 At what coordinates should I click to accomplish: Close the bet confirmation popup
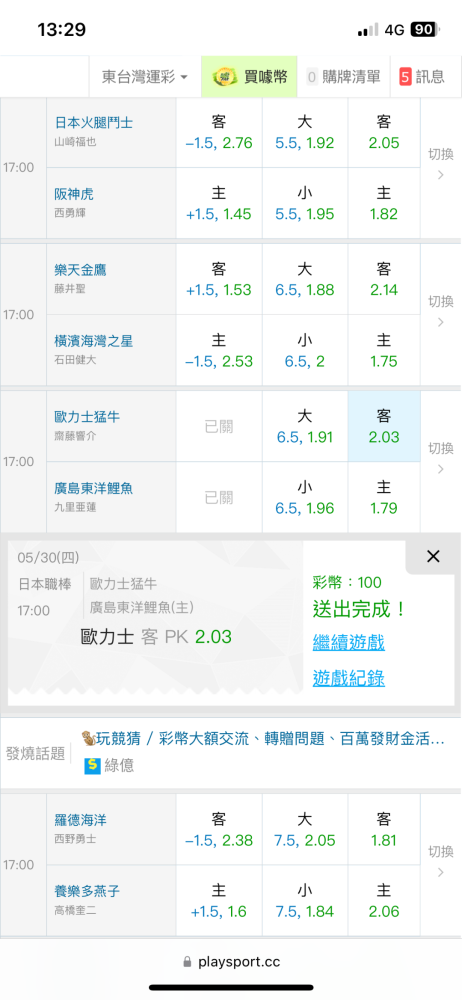433,556
